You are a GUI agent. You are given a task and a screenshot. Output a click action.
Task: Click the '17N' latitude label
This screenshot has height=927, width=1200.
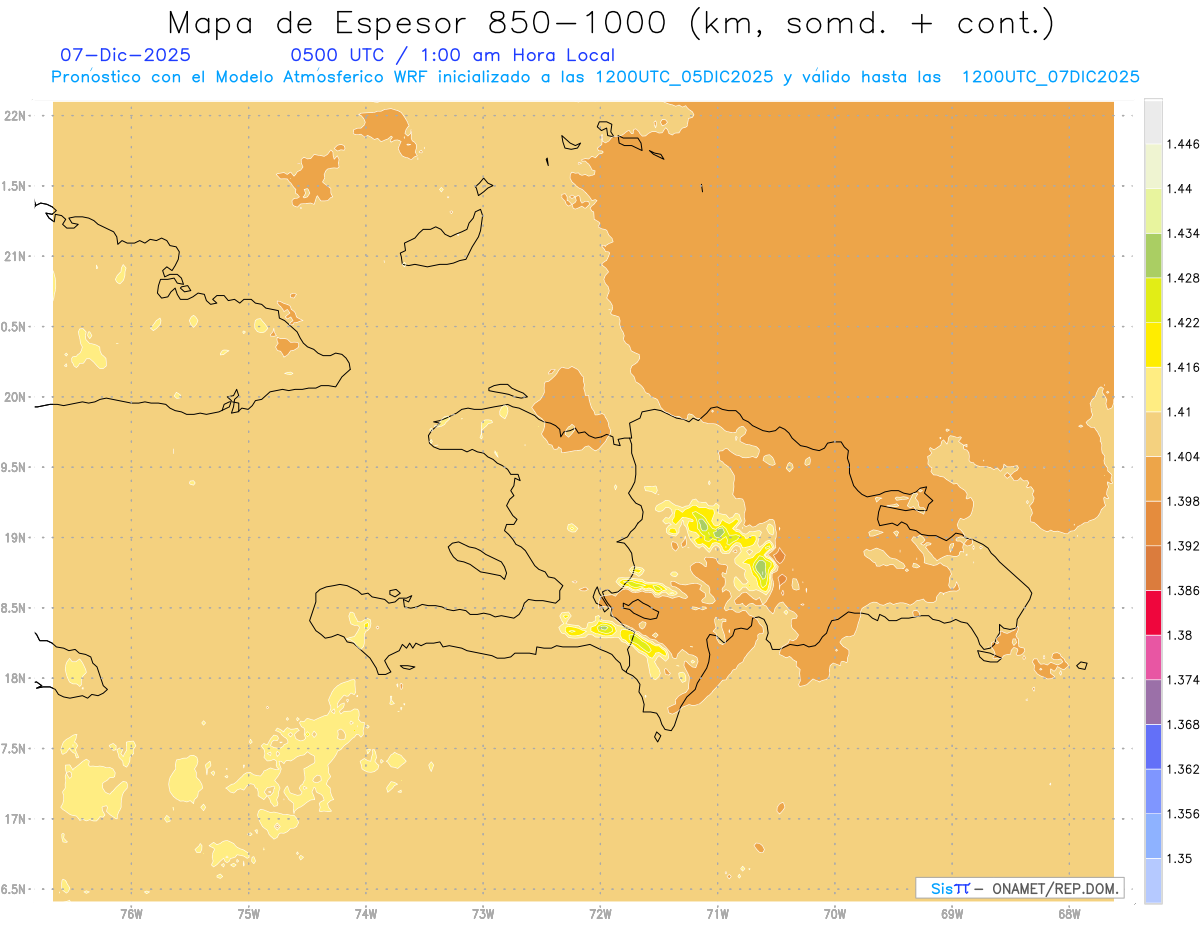tap(16, 820)
